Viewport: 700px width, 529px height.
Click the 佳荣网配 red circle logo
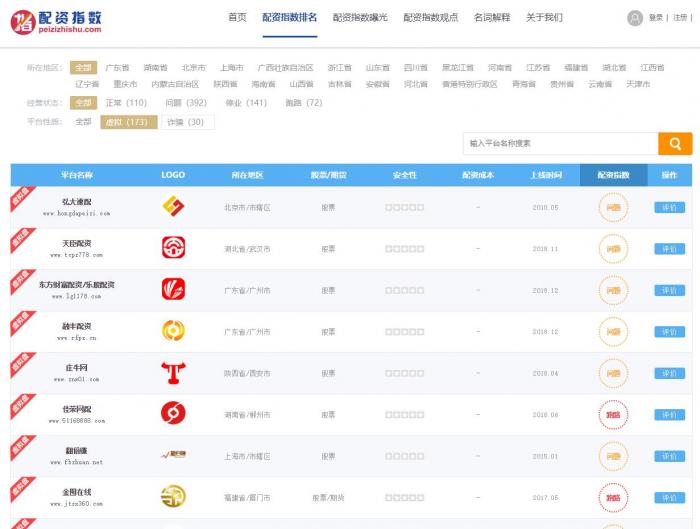(173, 414)
